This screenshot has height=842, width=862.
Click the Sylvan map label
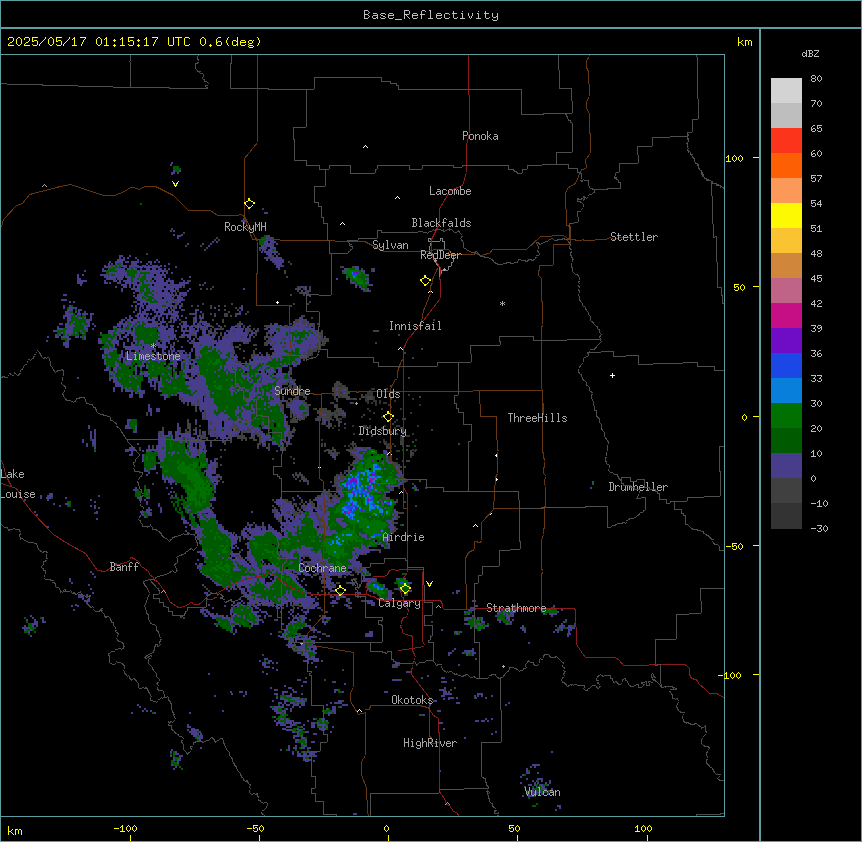390,245
